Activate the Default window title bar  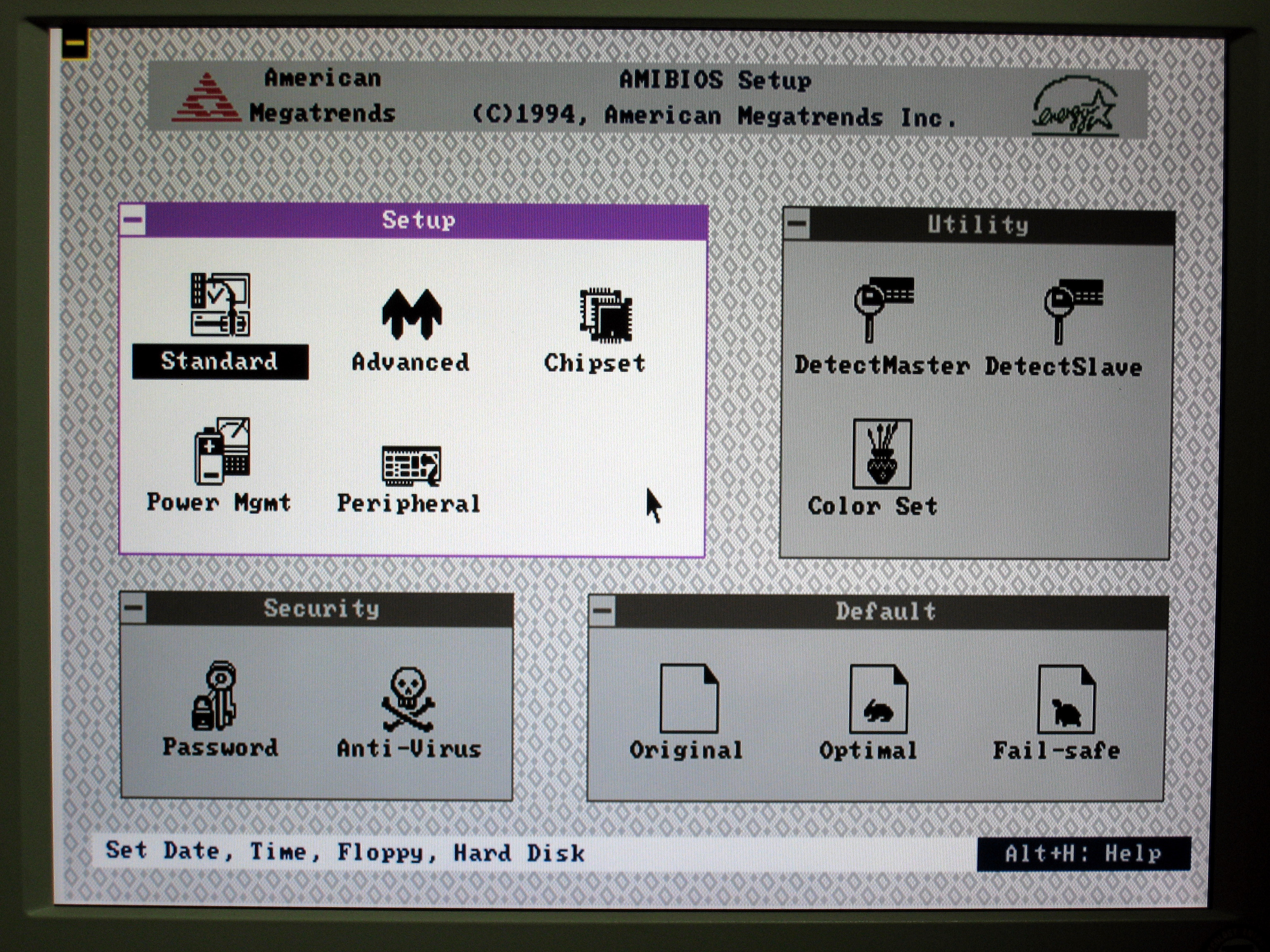892,612
